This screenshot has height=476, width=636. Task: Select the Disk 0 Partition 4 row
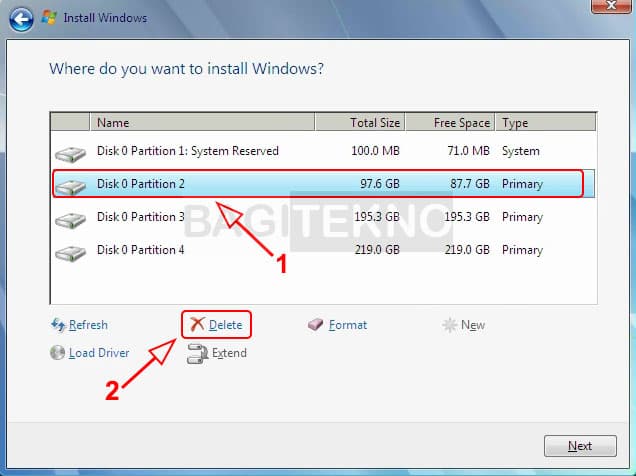[x=323, y=250]
